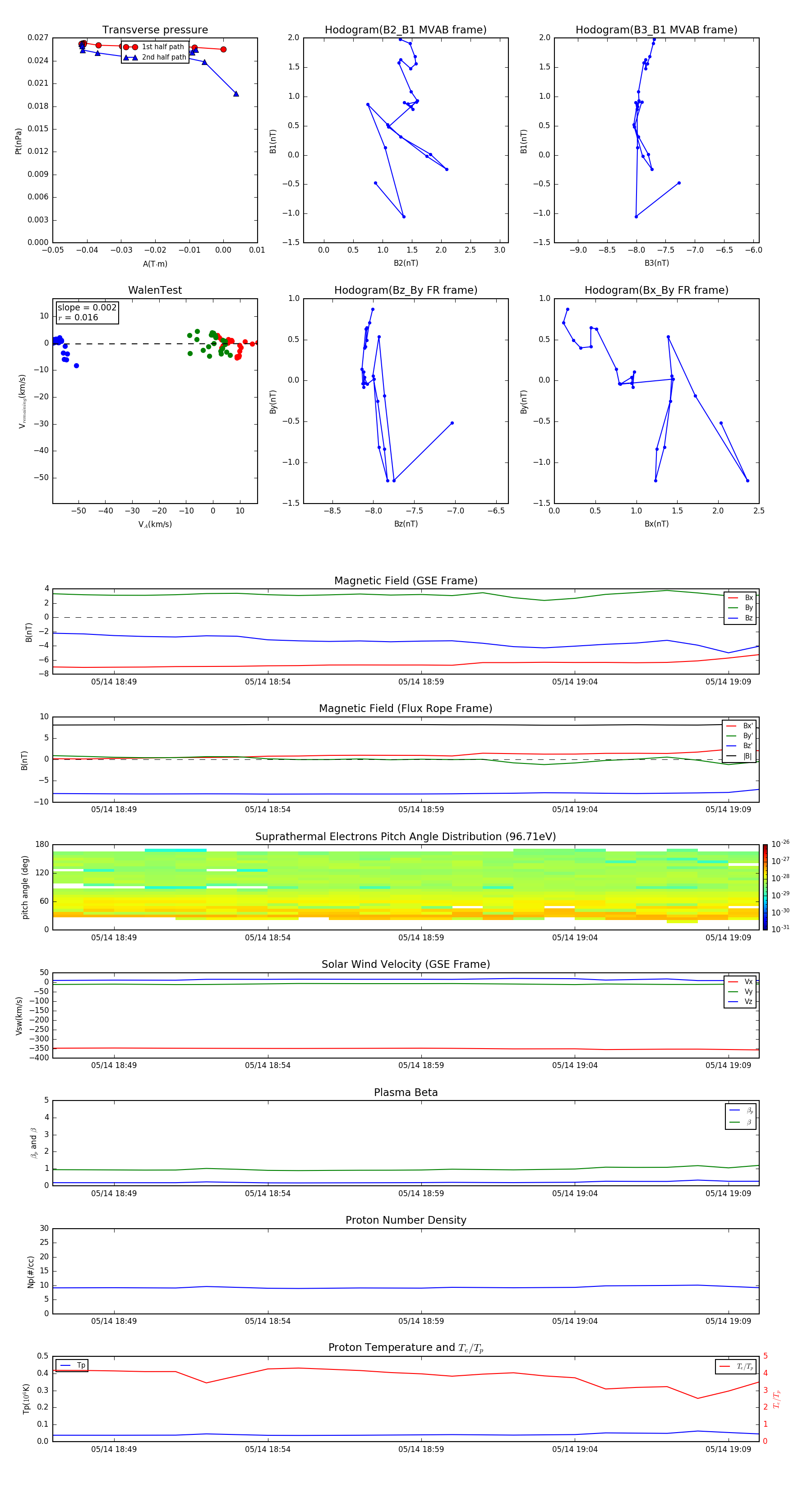This screenshot has width=812, height=1489.
Task: Click the "βp and β" y-axis label
Action: 33,1143
